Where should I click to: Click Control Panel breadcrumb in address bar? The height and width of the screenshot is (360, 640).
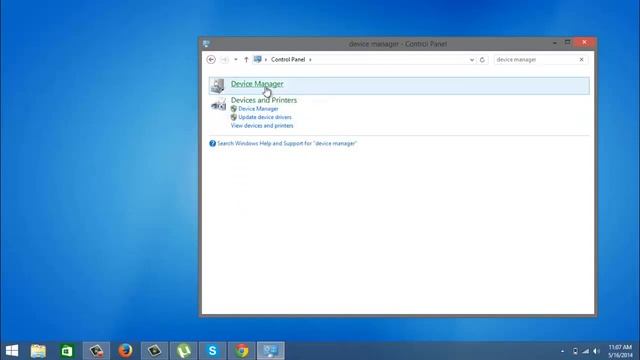(288, 60)
